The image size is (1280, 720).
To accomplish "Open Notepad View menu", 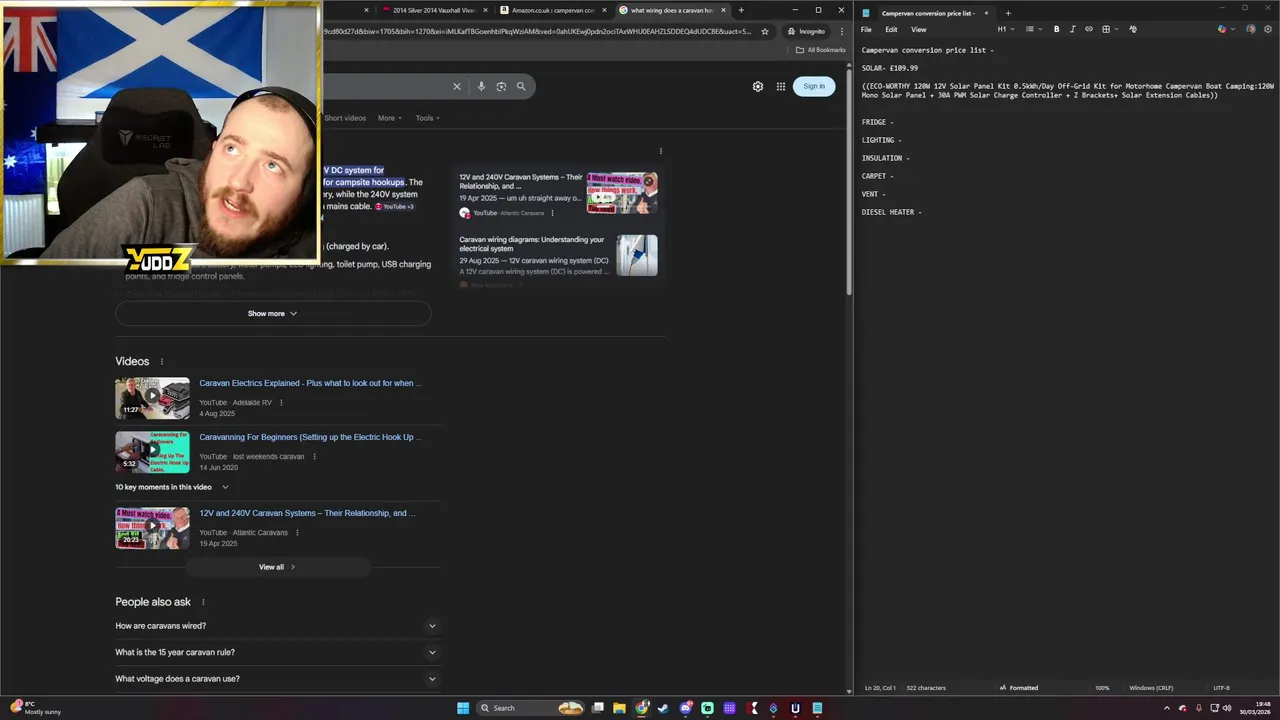I will click(x=918, y=29).
